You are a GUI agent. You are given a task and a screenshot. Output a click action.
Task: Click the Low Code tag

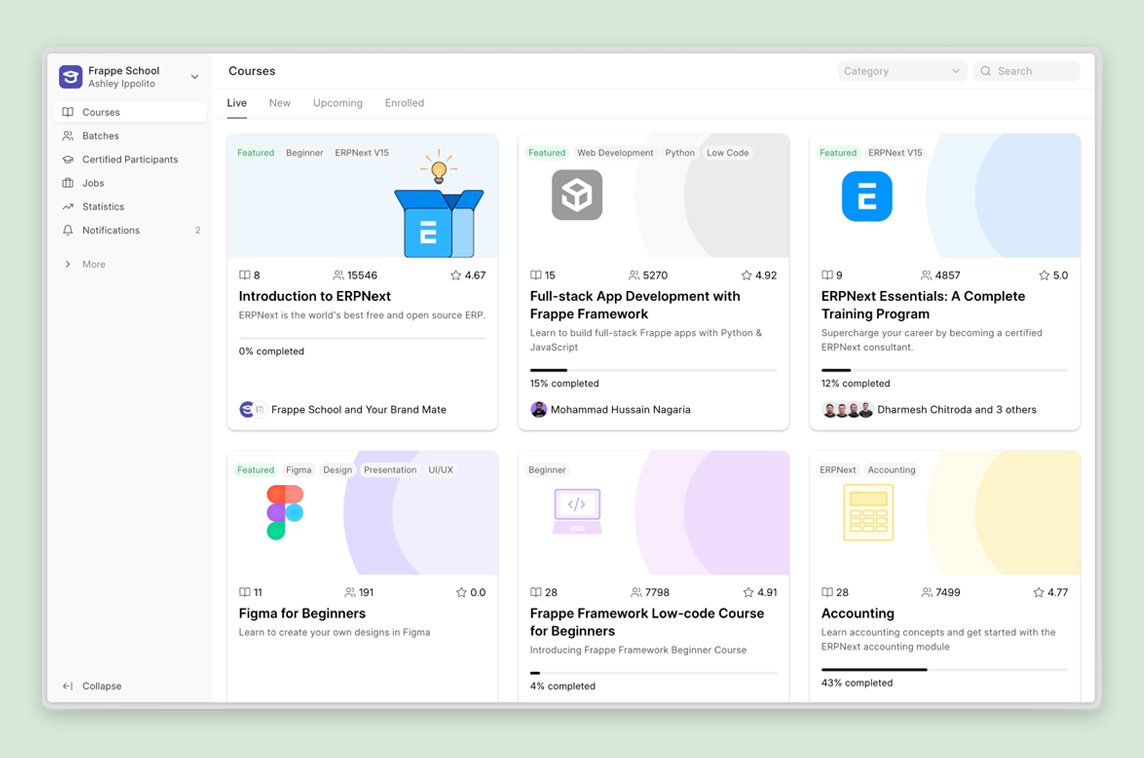coord(727,152)
